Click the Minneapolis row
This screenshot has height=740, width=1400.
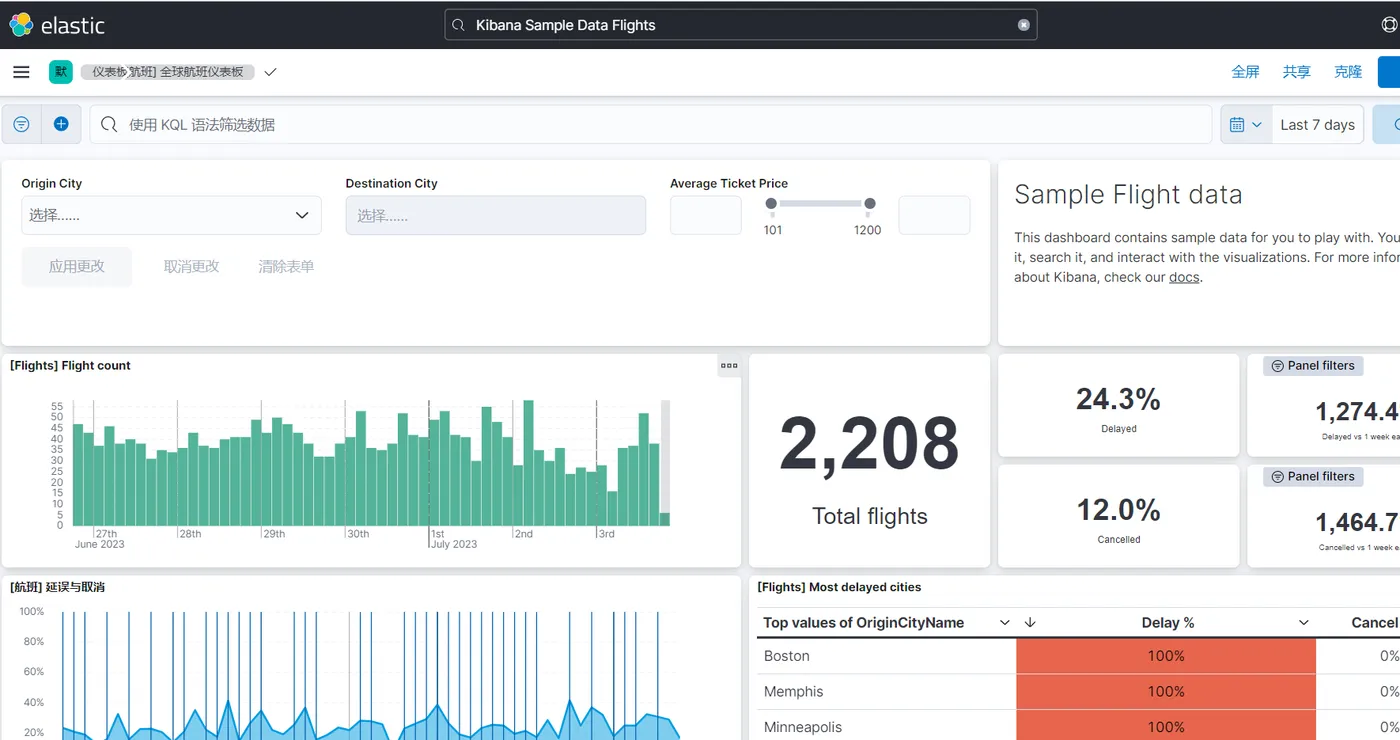[1078, 727]
